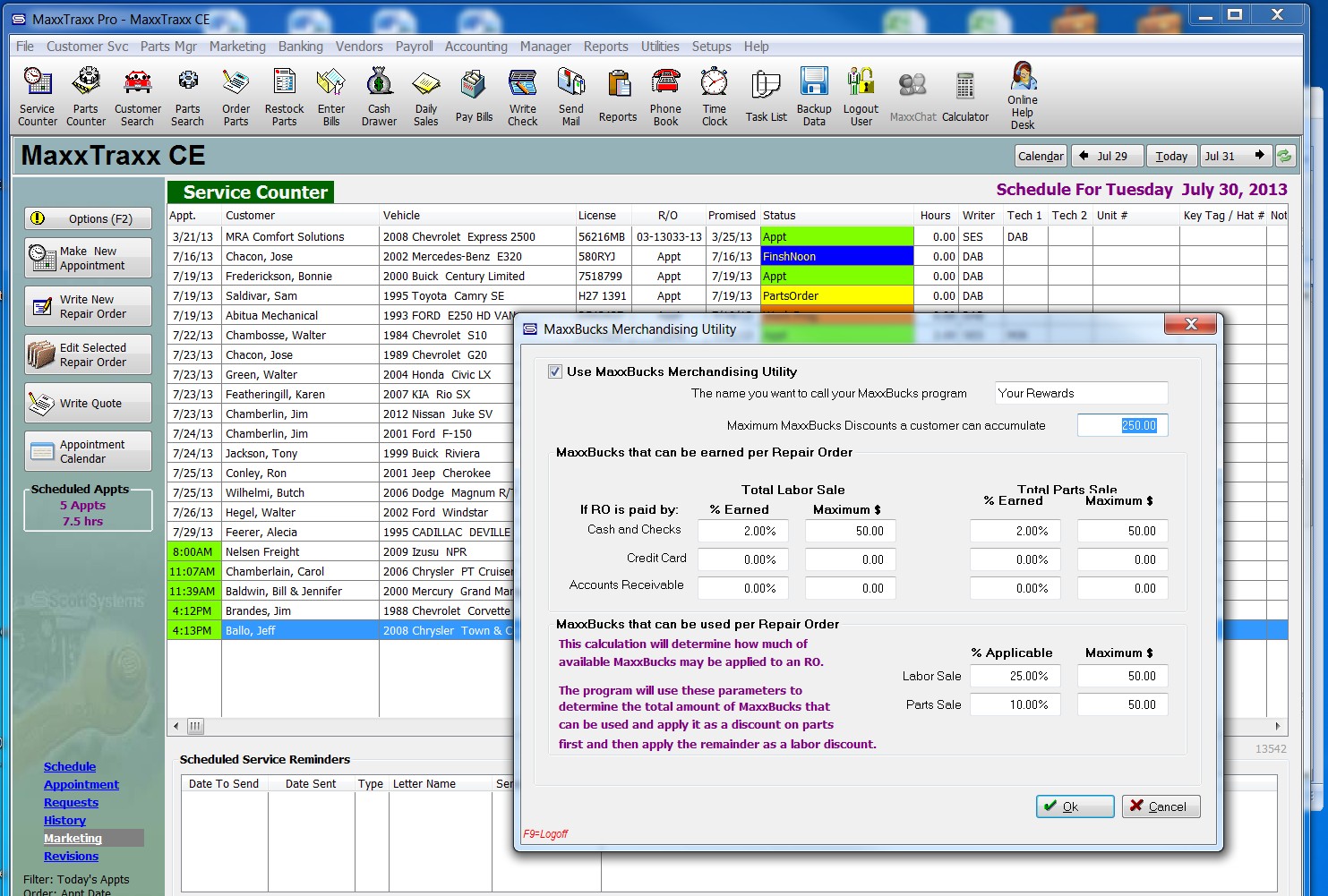The image size is (1328, 896).
Task: Select row for Fredrickson, Bonnie
Action: (x=727, y=277)
